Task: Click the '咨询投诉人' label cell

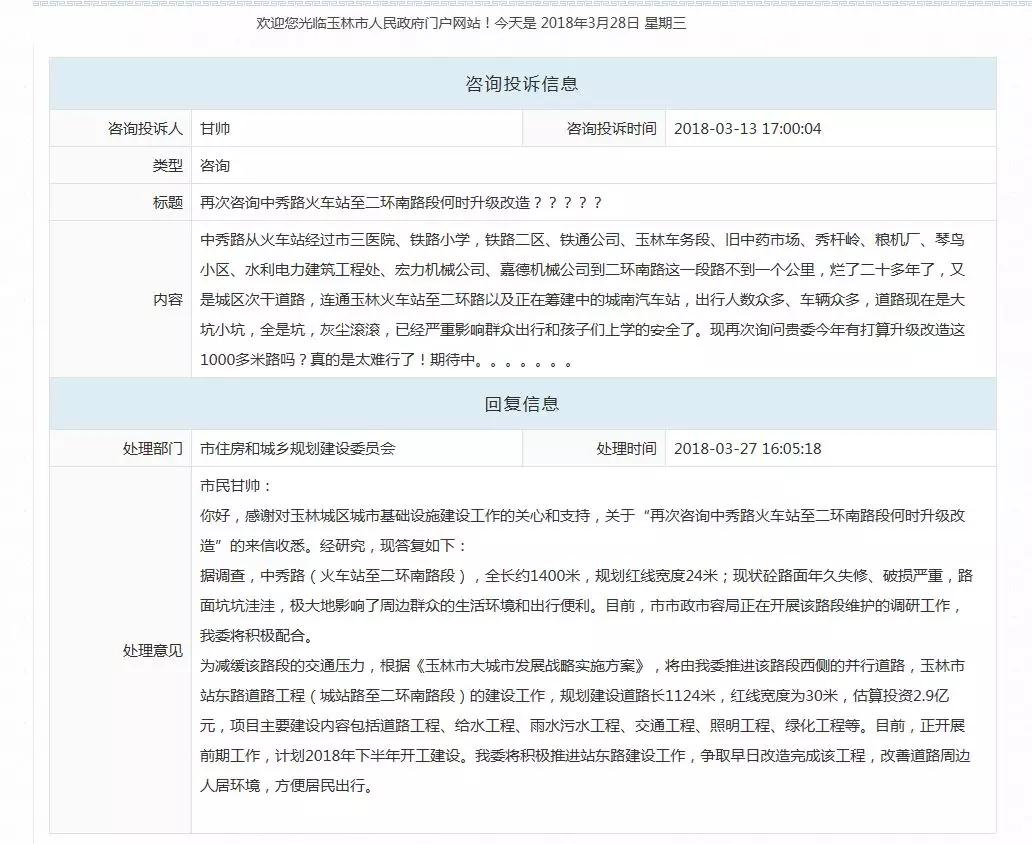Action: pos(120,128)
